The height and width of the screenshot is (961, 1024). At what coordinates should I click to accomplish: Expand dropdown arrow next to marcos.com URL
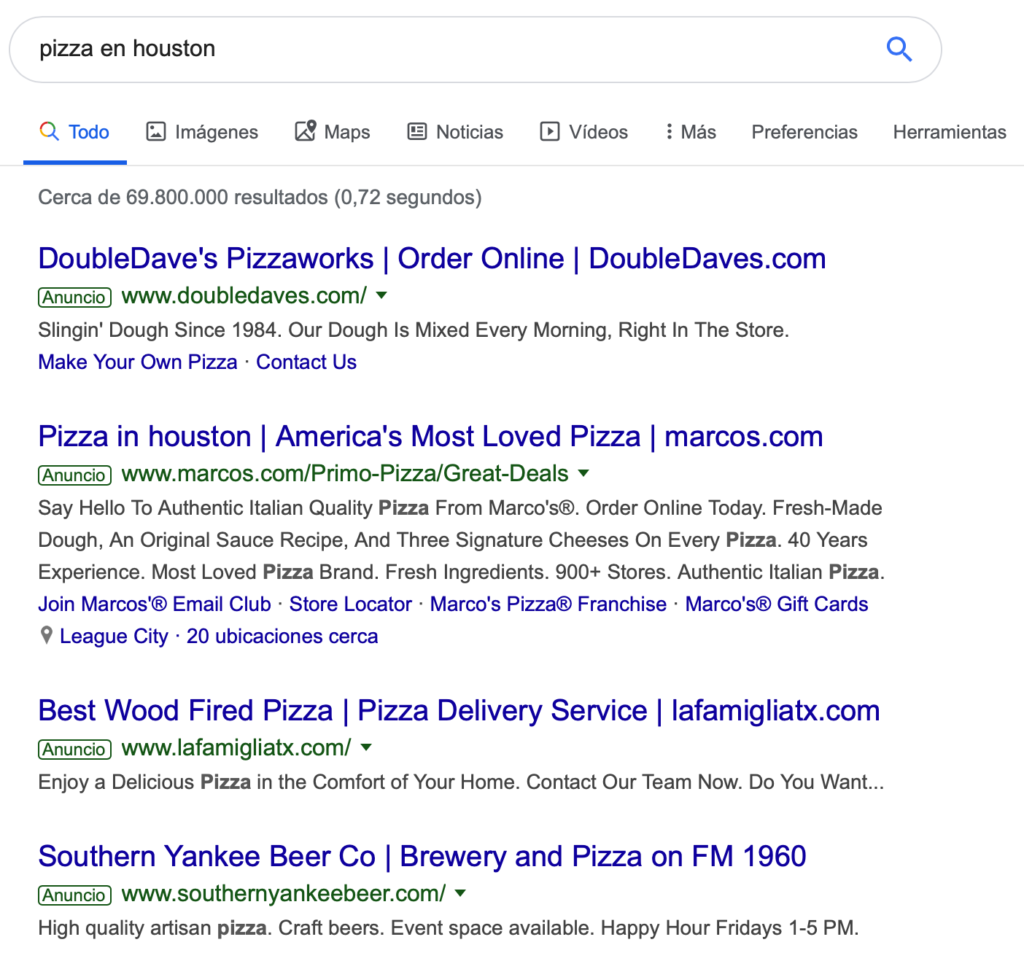[583, 473]
